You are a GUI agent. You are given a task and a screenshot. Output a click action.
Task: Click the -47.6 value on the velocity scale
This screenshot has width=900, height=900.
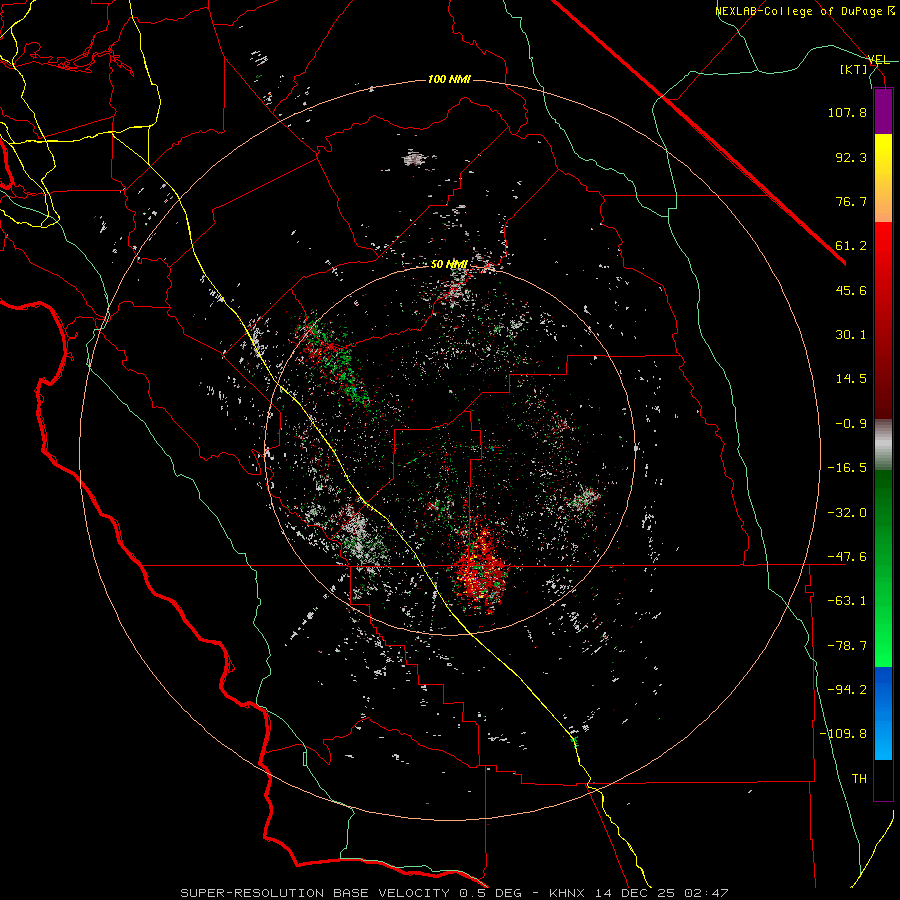[847, 557]
